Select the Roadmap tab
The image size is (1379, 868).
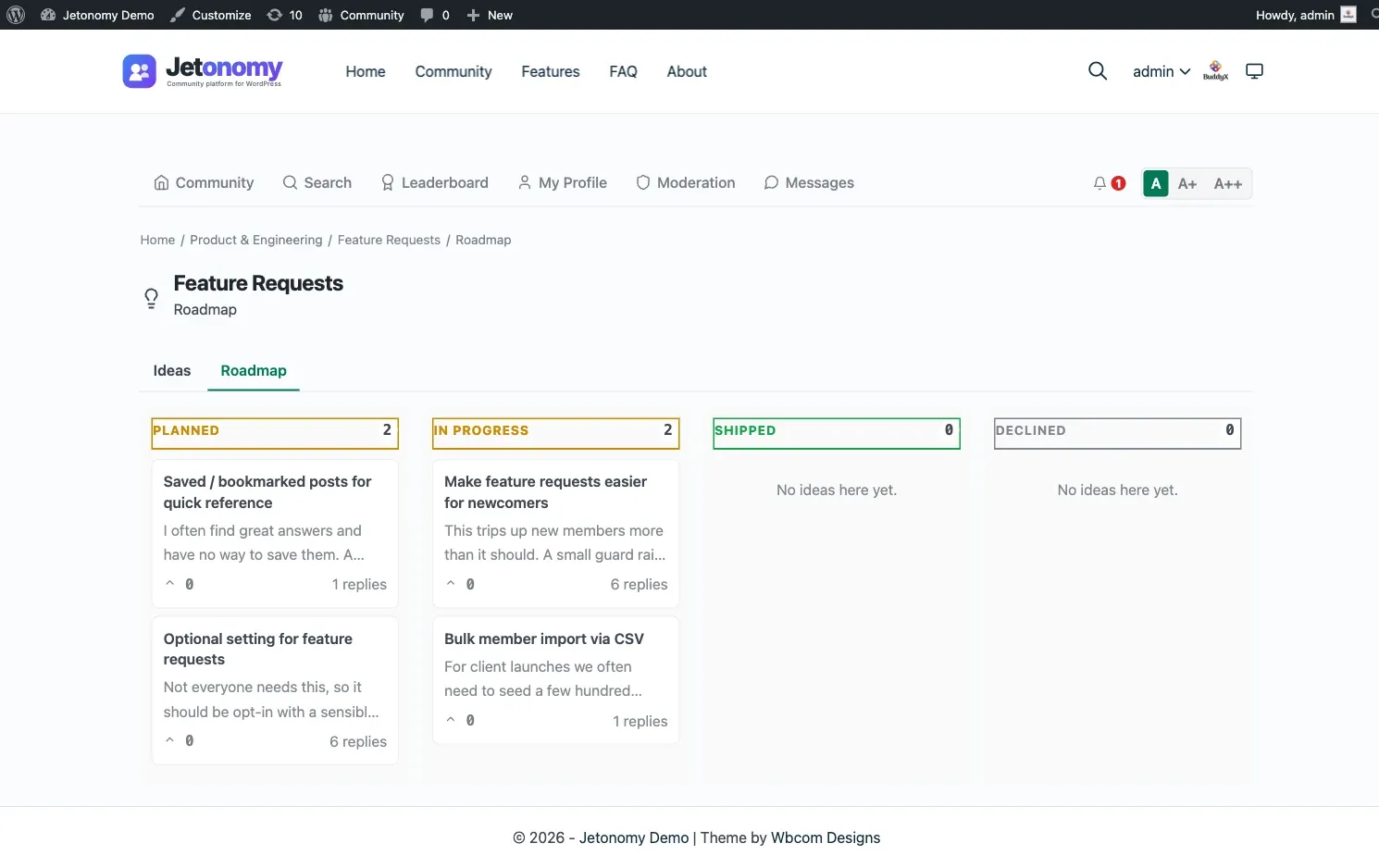tap(254, 370)
